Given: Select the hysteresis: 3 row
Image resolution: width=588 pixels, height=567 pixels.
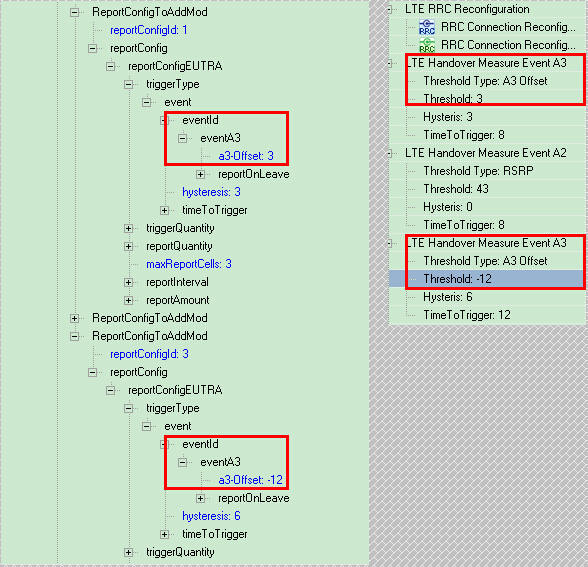Looking at the screenshot, I should click(211, 192).
